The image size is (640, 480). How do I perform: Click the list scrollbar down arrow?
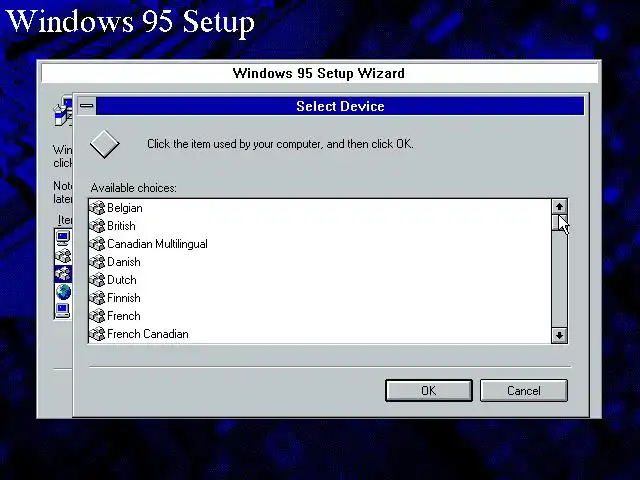[559, 335]
